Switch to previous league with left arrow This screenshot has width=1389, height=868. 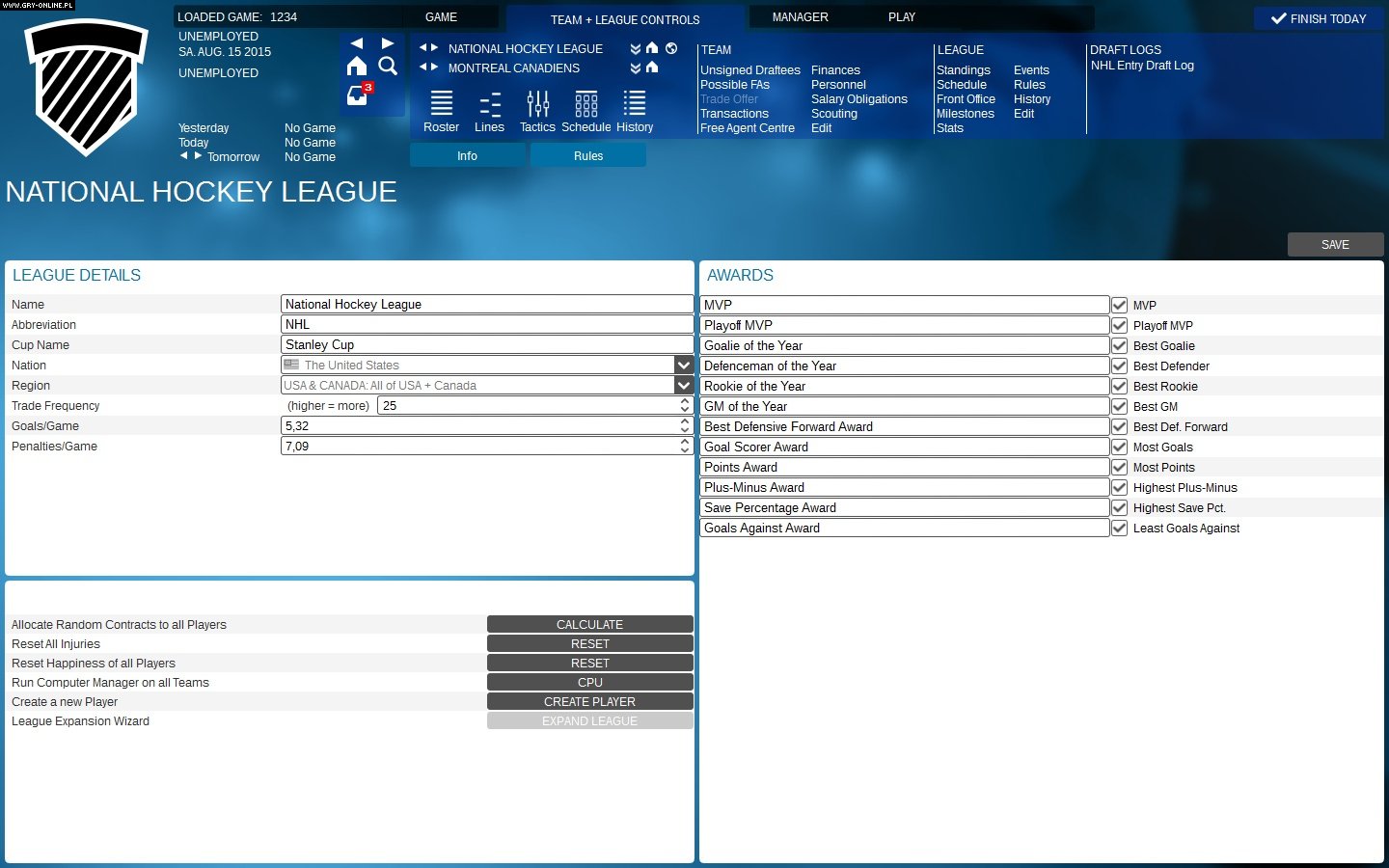tap(422, 47)
